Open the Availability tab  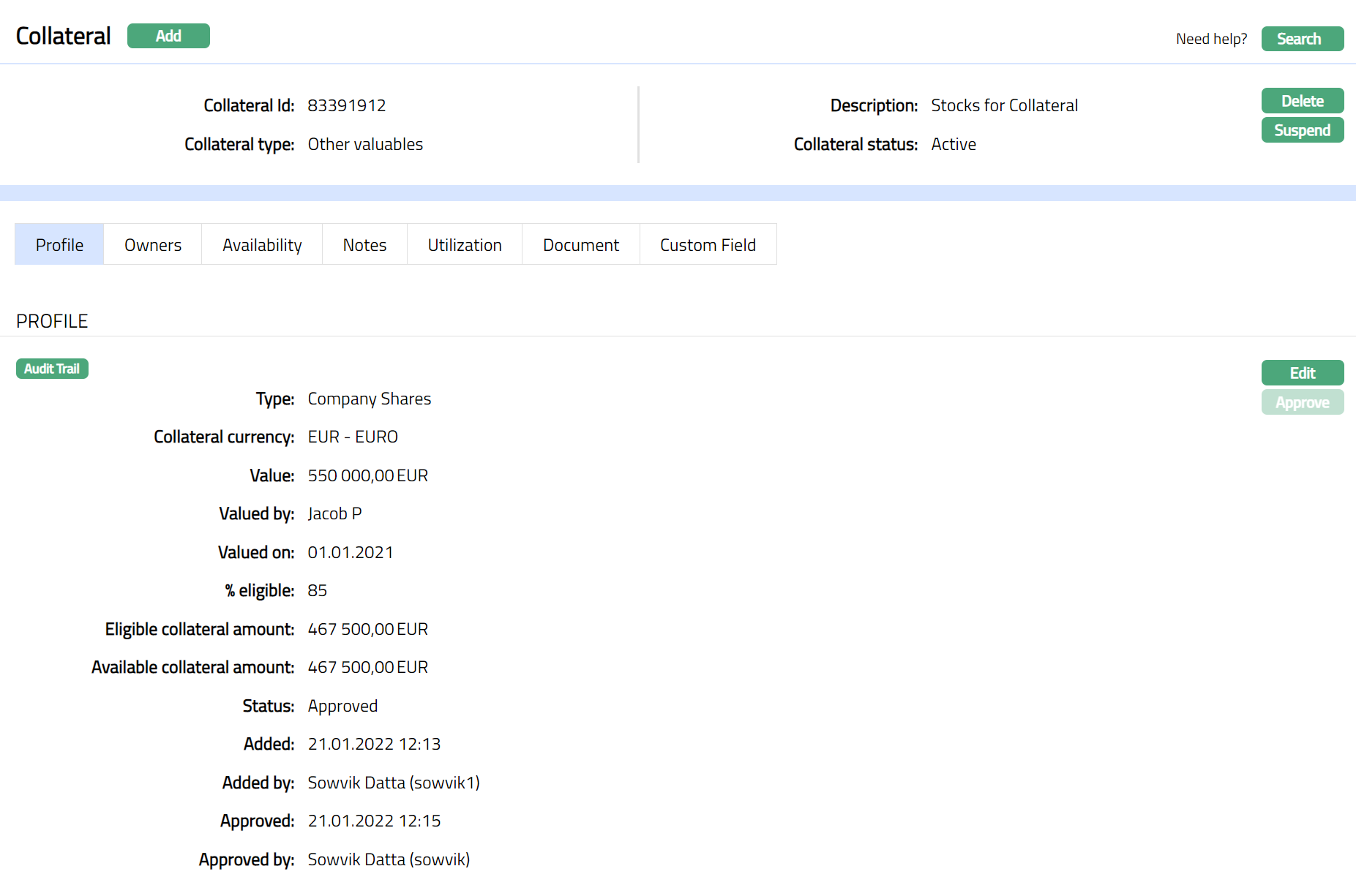click(x=262, y=245)
